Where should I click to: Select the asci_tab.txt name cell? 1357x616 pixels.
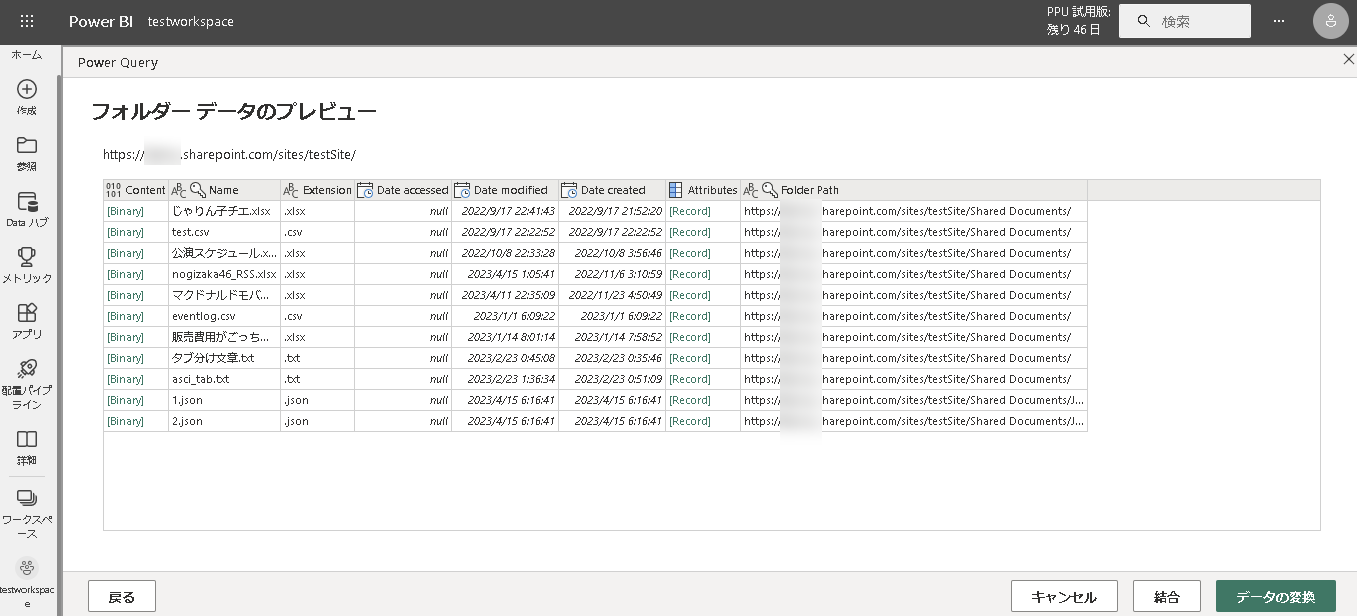pos(224,379)
